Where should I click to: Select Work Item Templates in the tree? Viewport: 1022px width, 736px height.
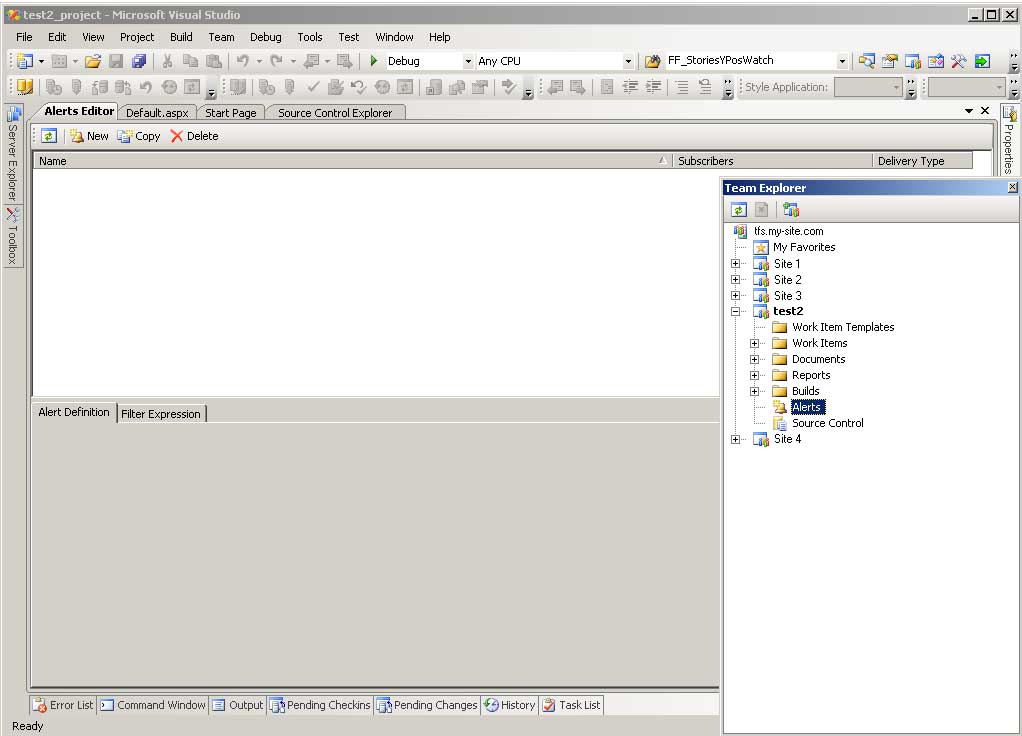click(843, 327)
